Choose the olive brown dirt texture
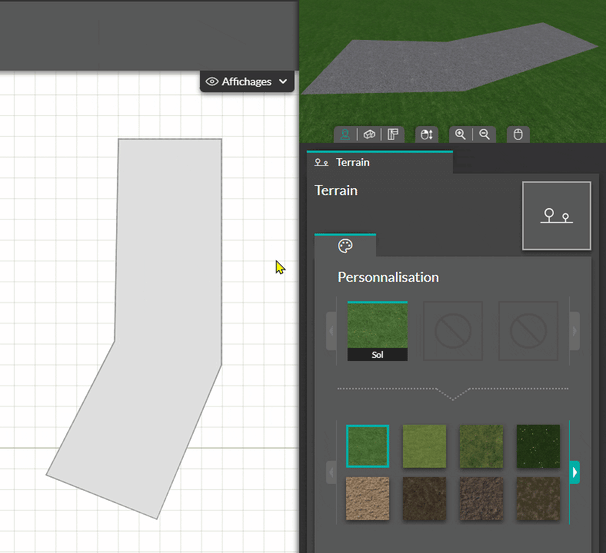This screenshot has width=606, height=553. coord(538,499)
